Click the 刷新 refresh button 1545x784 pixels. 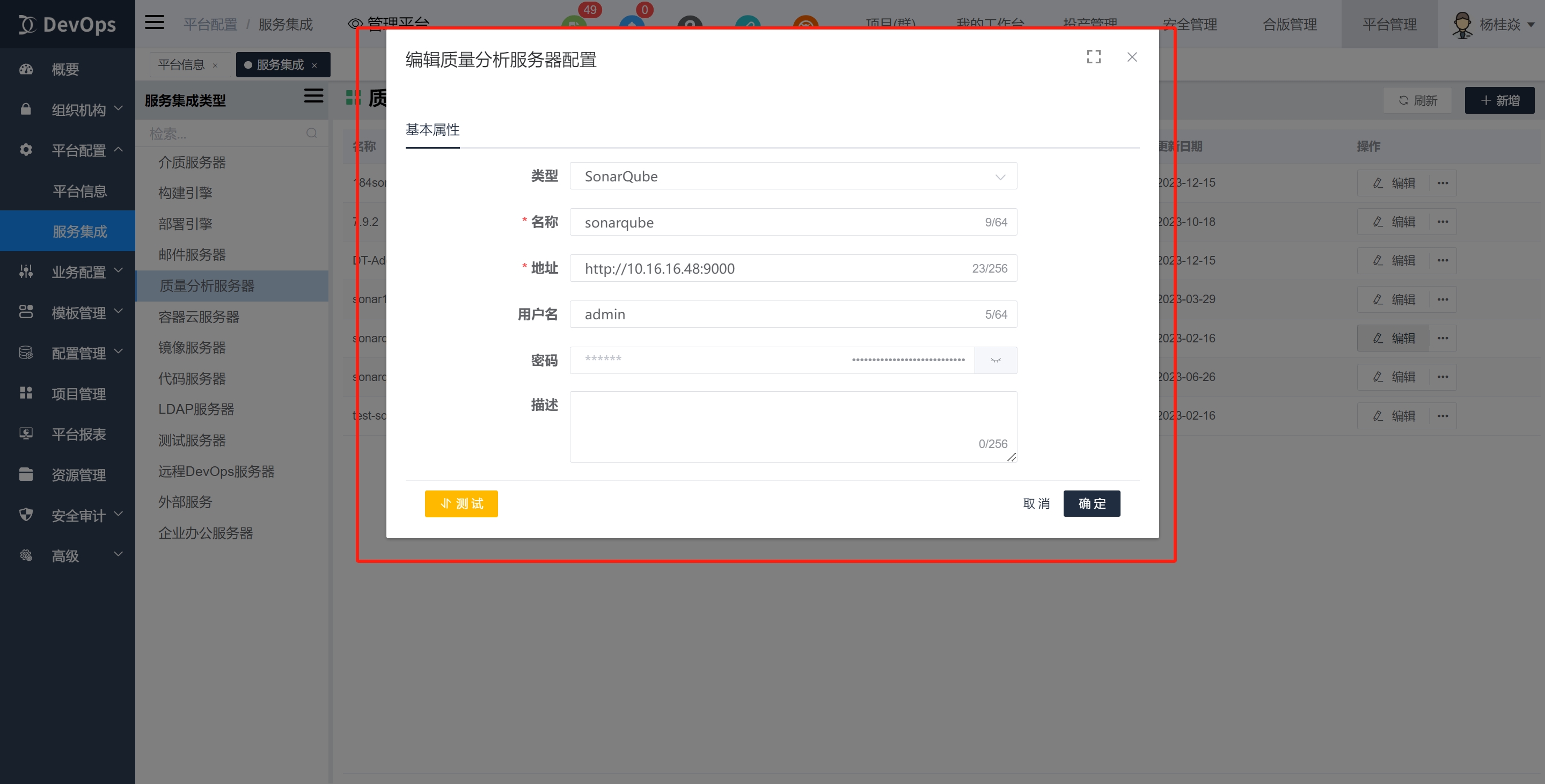1417,100
